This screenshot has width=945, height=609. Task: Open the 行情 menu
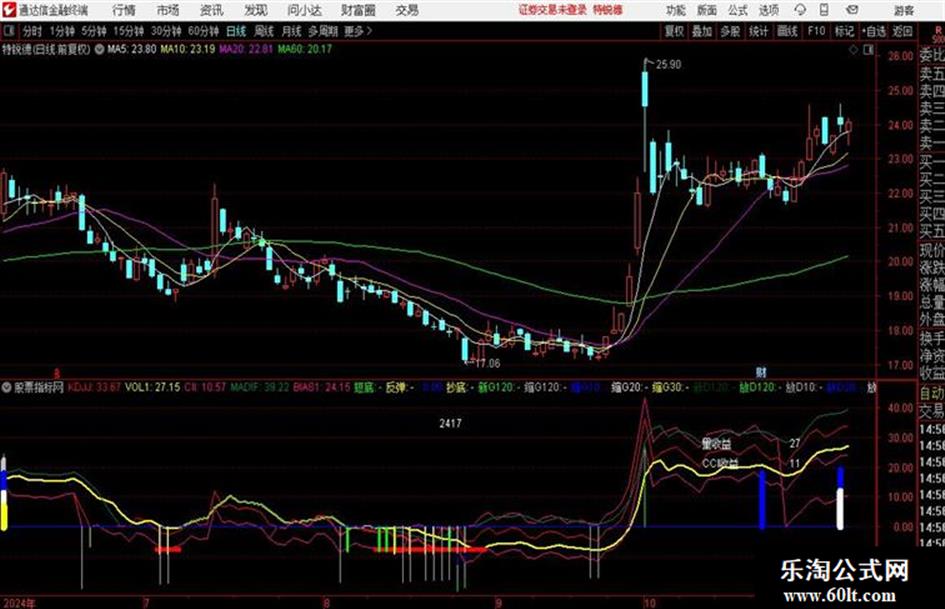124,10
